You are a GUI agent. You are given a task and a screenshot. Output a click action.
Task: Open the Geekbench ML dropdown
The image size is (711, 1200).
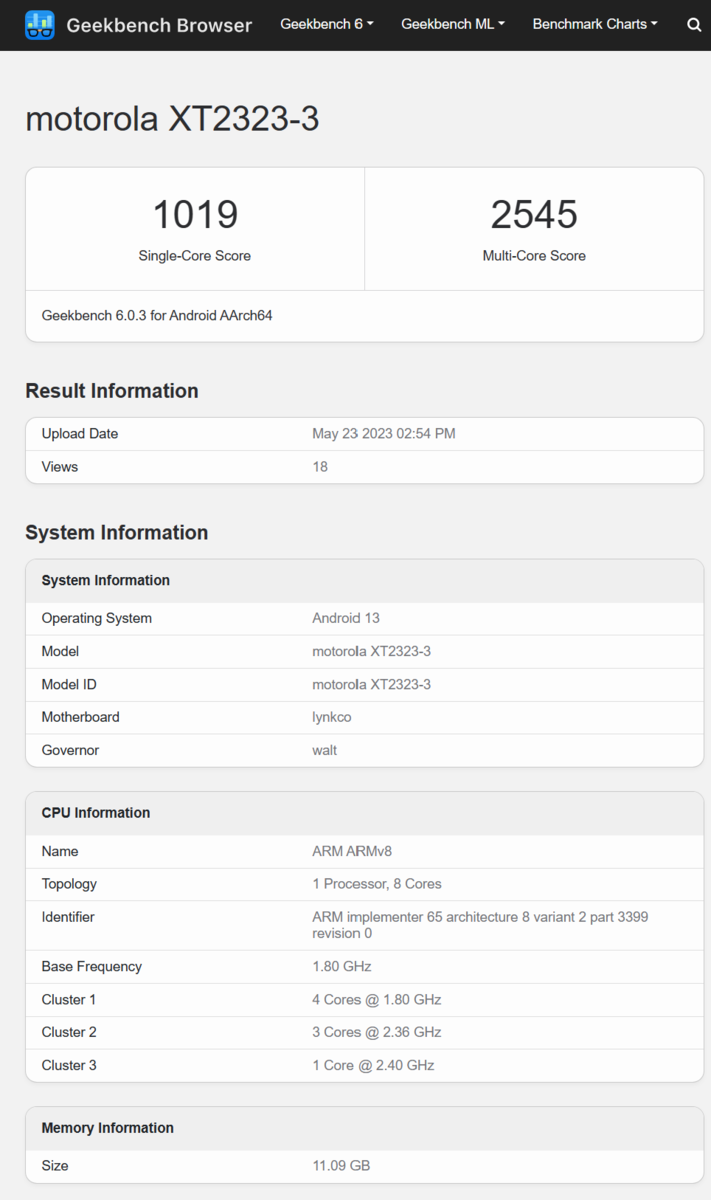(453, 24)
